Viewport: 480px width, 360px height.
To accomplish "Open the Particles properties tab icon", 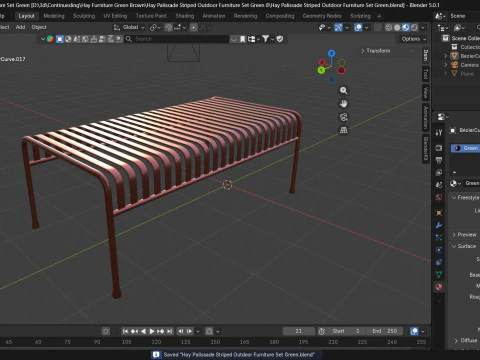I will 439,238.
